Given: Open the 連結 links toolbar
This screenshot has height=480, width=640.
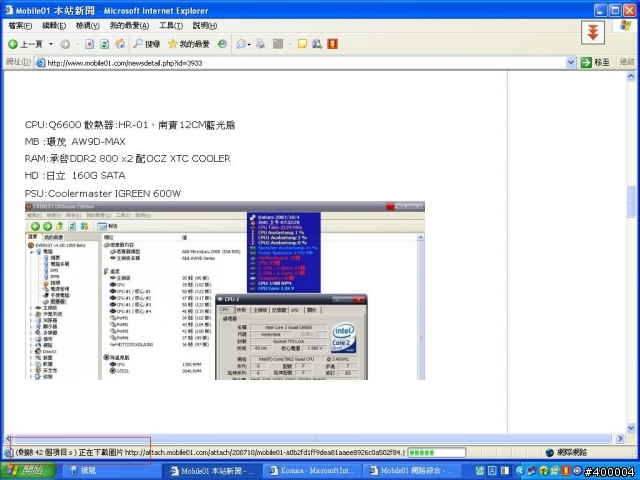Looking at the screenshot, I should [627, 62].
